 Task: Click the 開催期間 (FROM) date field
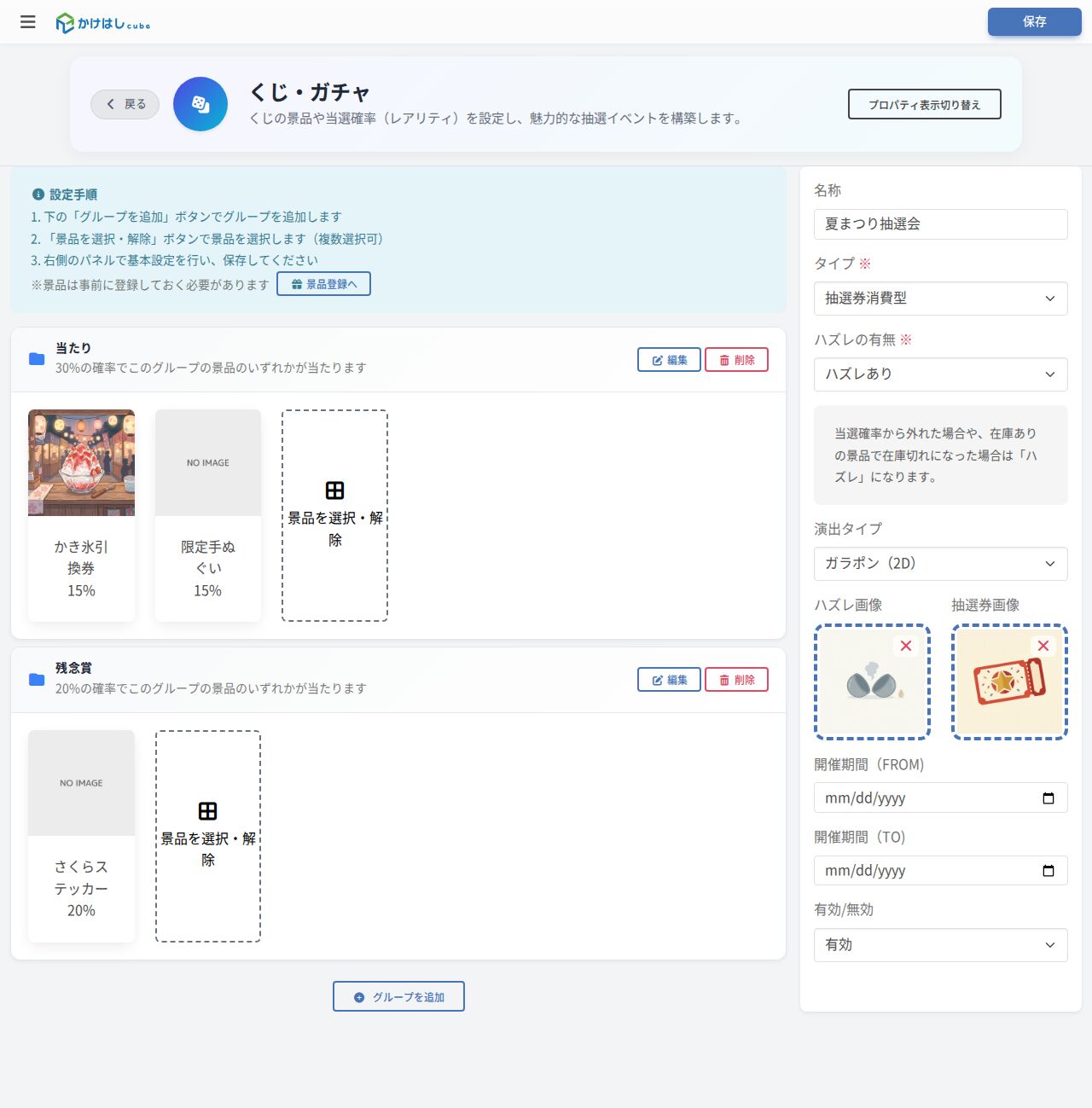coord(941,798)
